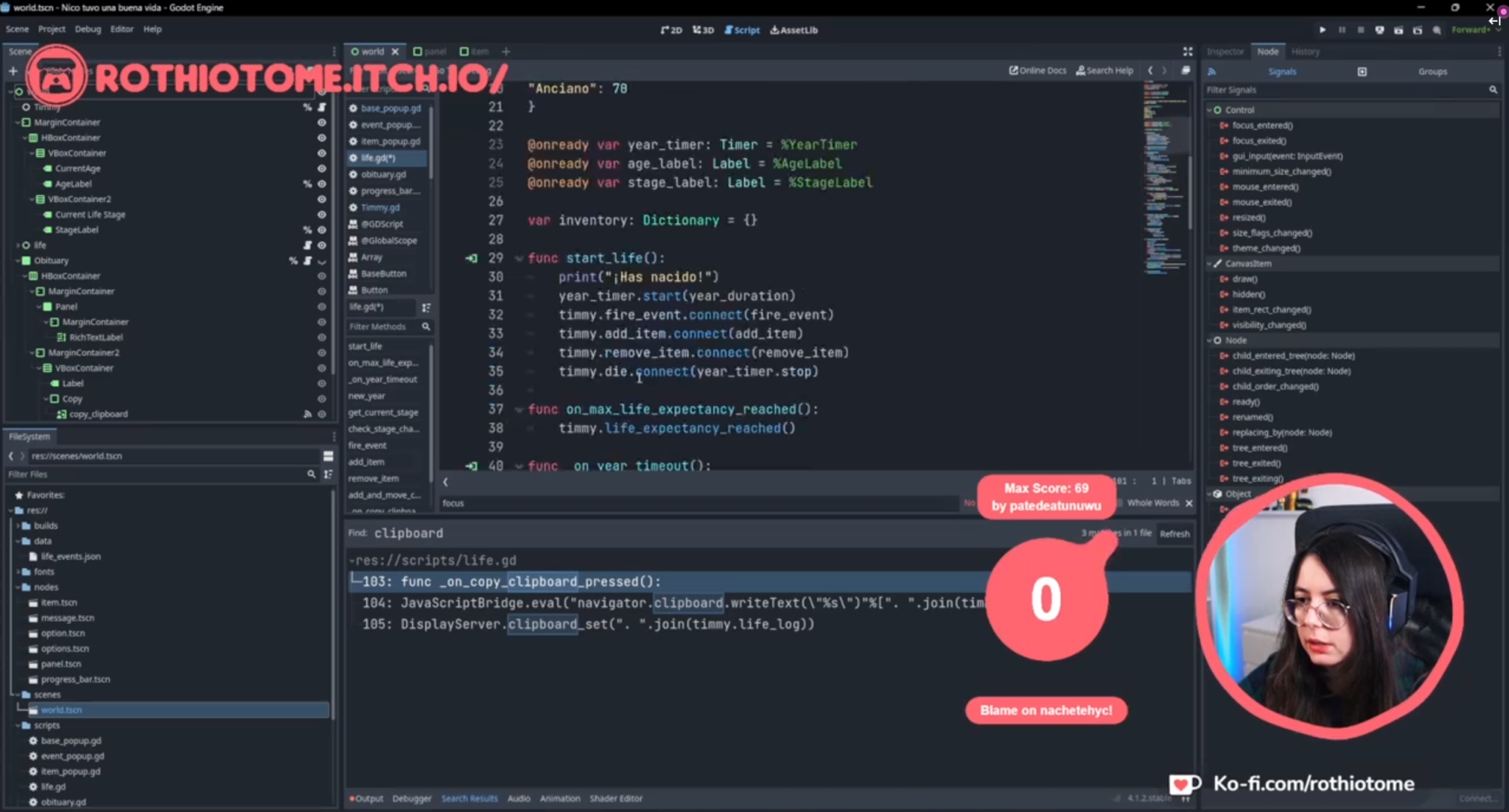The width and height of the screenshot is (1509, 812).
Task: Collapse the Node signals group
Action: pyautogui.click(x=1209, y=340)
